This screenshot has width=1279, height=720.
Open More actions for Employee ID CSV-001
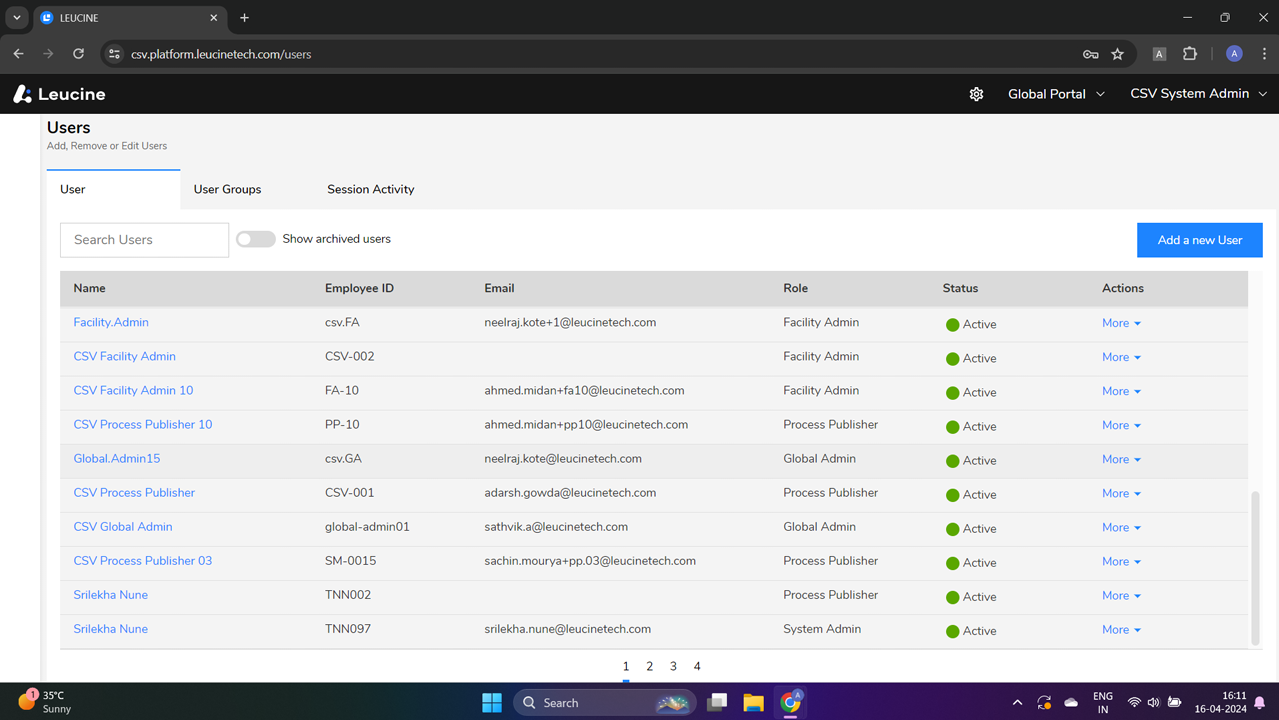(x=1121, y=493)
